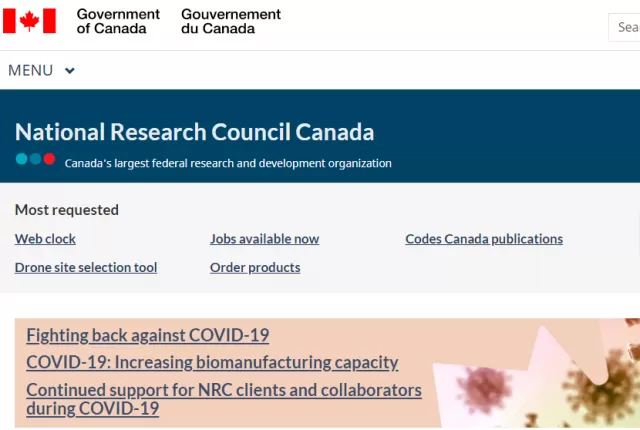Click the teal dot in NRC logo
The image size is (640, 430).
coord(22,159)
